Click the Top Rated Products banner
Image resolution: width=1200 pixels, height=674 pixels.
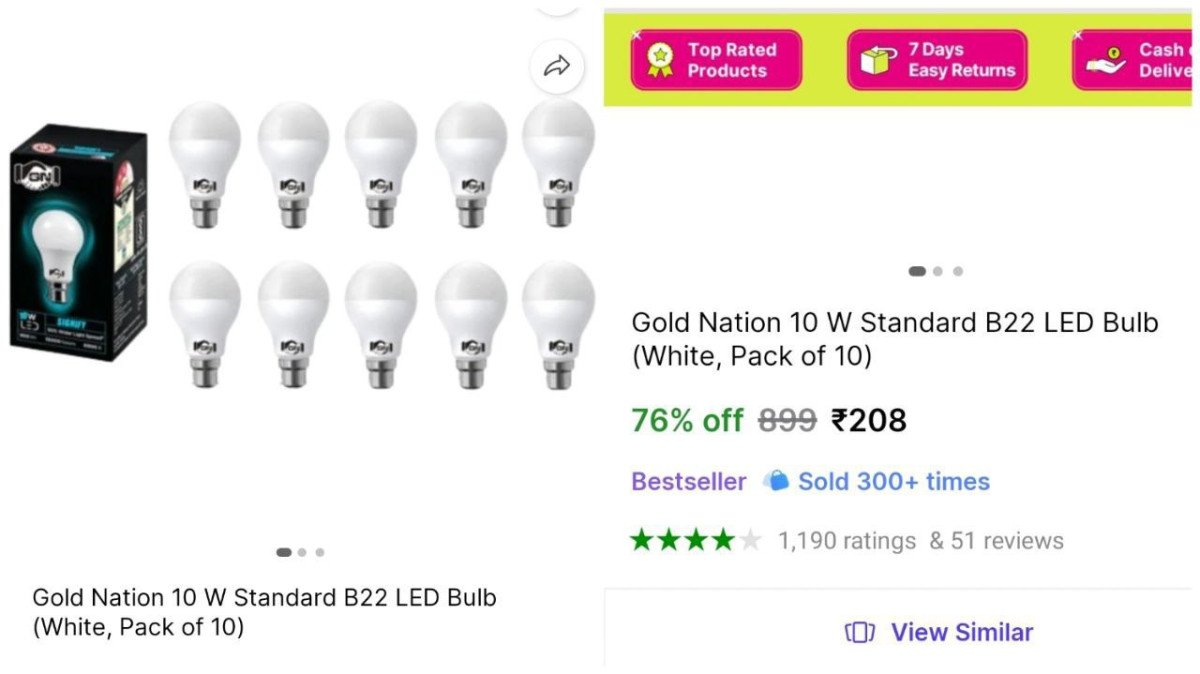[x=716, y=60]
